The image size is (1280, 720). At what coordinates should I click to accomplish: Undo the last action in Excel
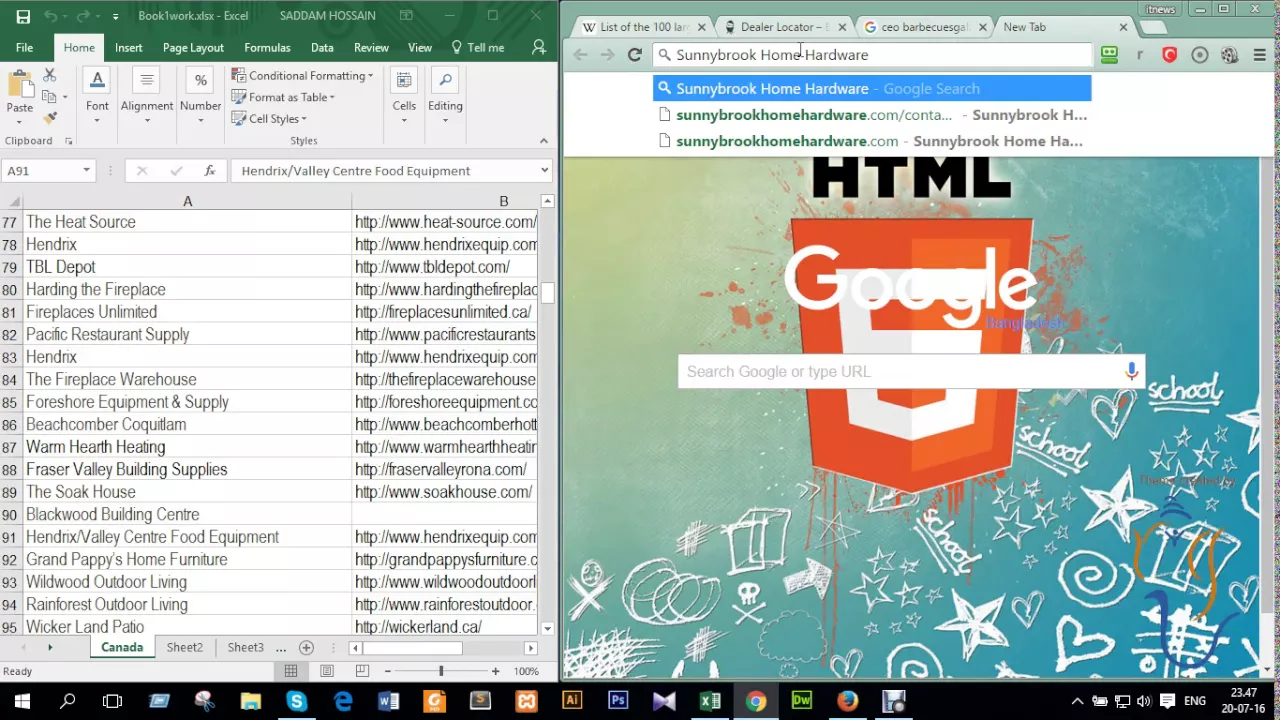(x=51, y=16)
